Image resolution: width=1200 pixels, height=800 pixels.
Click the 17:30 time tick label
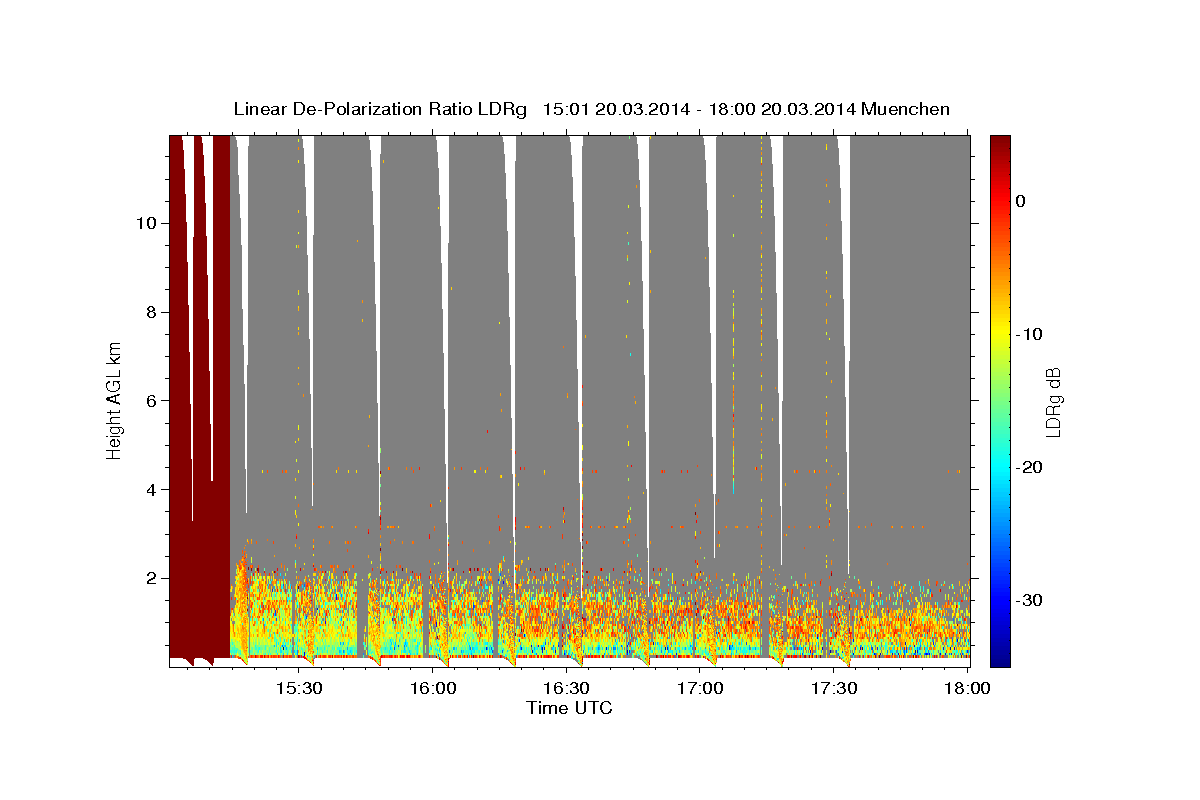click(x=834, y=689)
